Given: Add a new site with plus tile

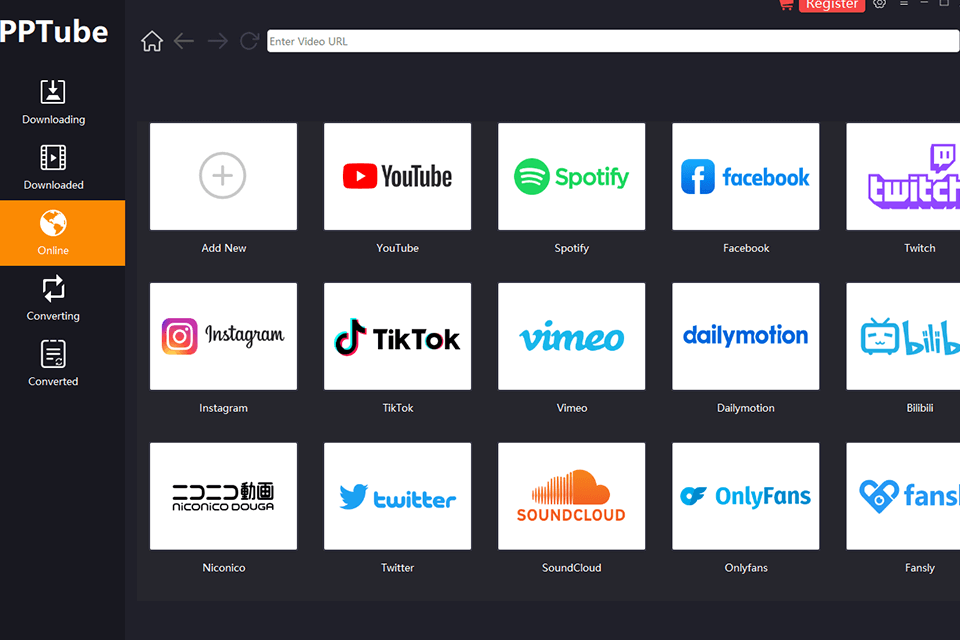Looking at the screenshot, I should tap(223, 176).
